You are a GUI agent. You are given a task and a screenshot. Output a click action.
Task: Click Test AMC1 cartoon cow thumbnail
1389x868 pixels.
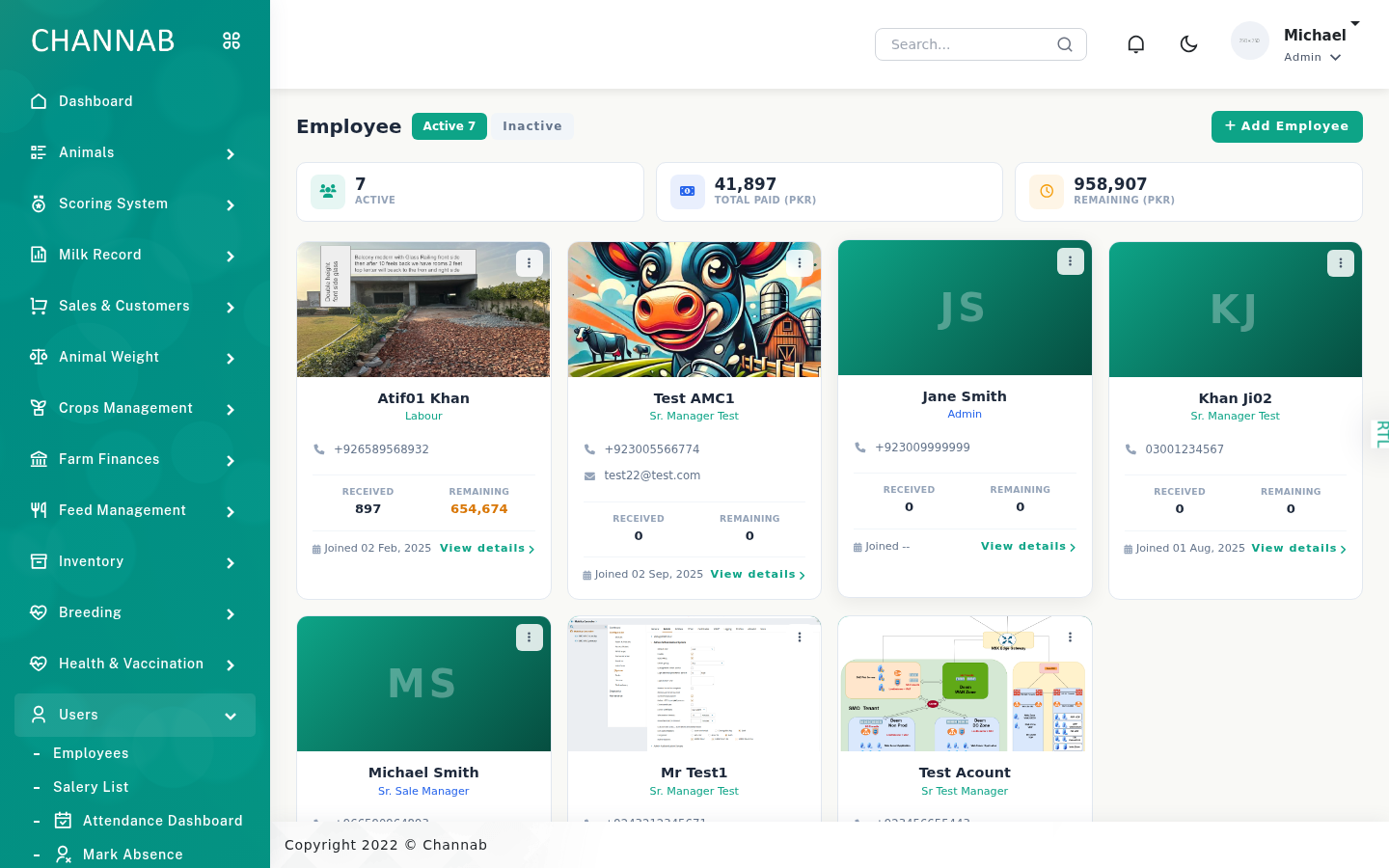pos(694,310)
